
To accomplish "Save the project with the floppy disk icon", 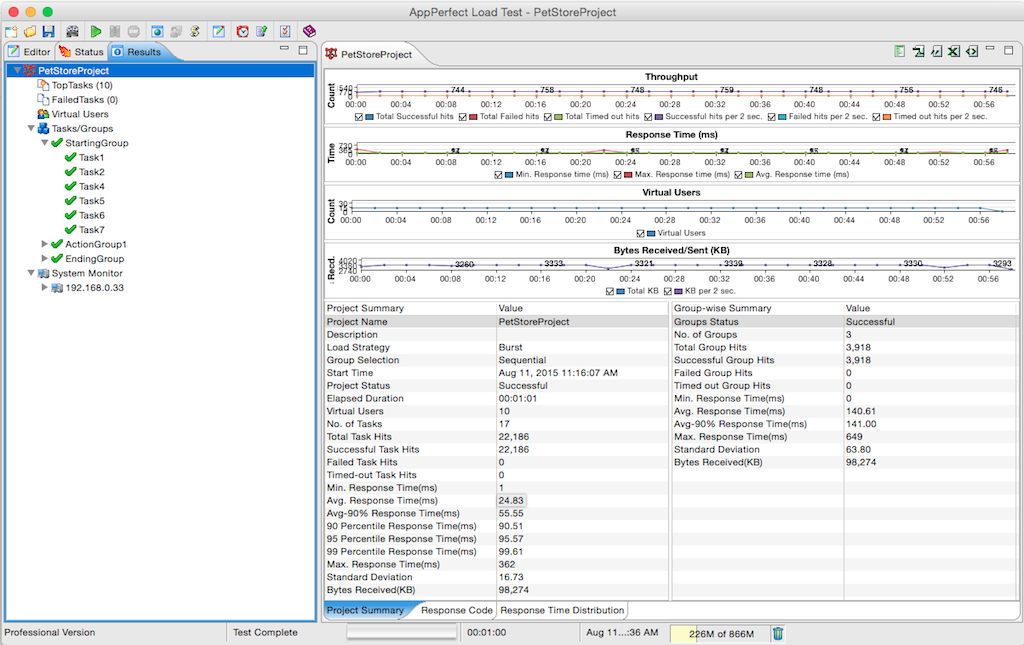I will coord(48,31).
